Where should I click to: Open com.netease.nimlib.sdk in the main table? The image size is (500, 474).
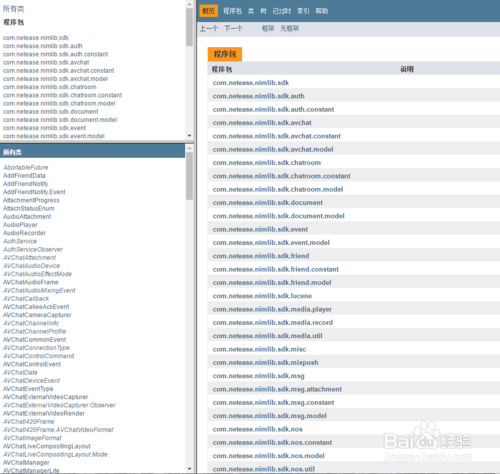[251, 83]
